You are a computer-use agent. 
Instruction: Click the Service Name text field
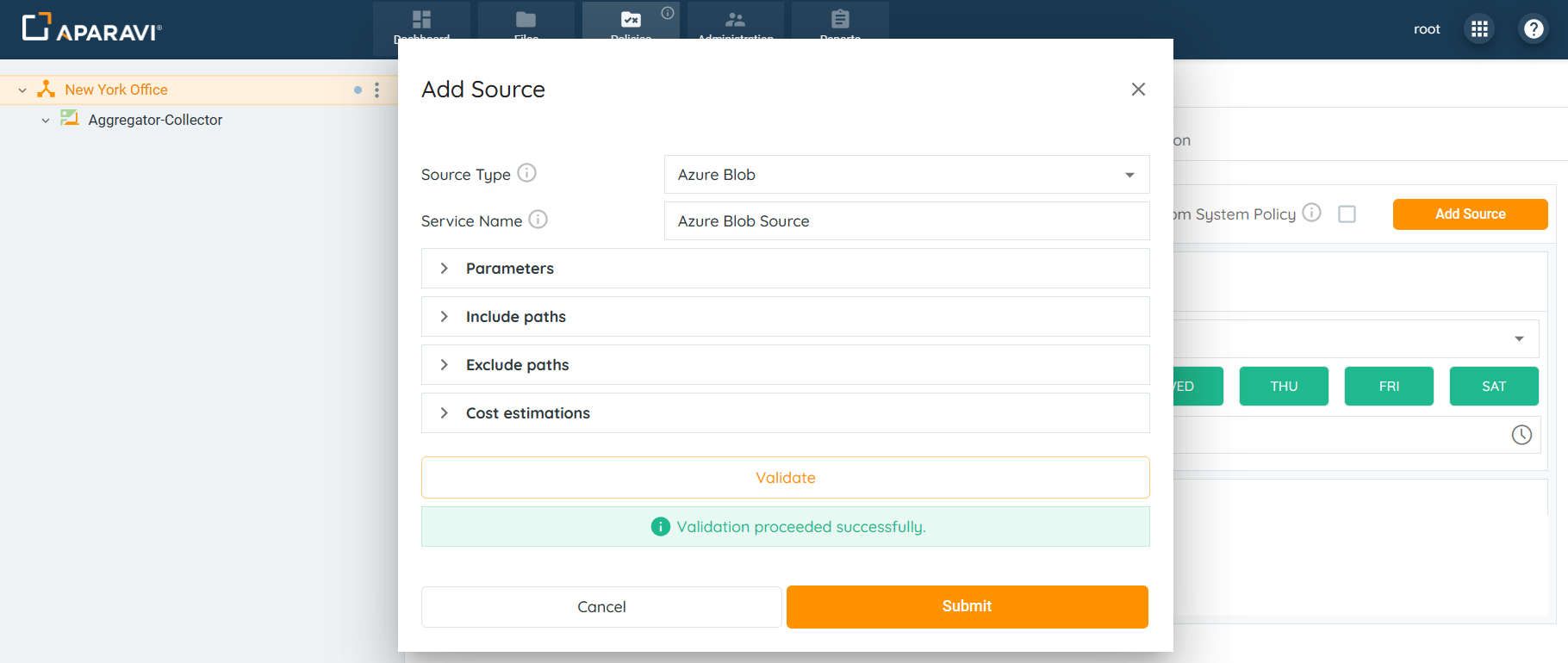click(906, 221)
